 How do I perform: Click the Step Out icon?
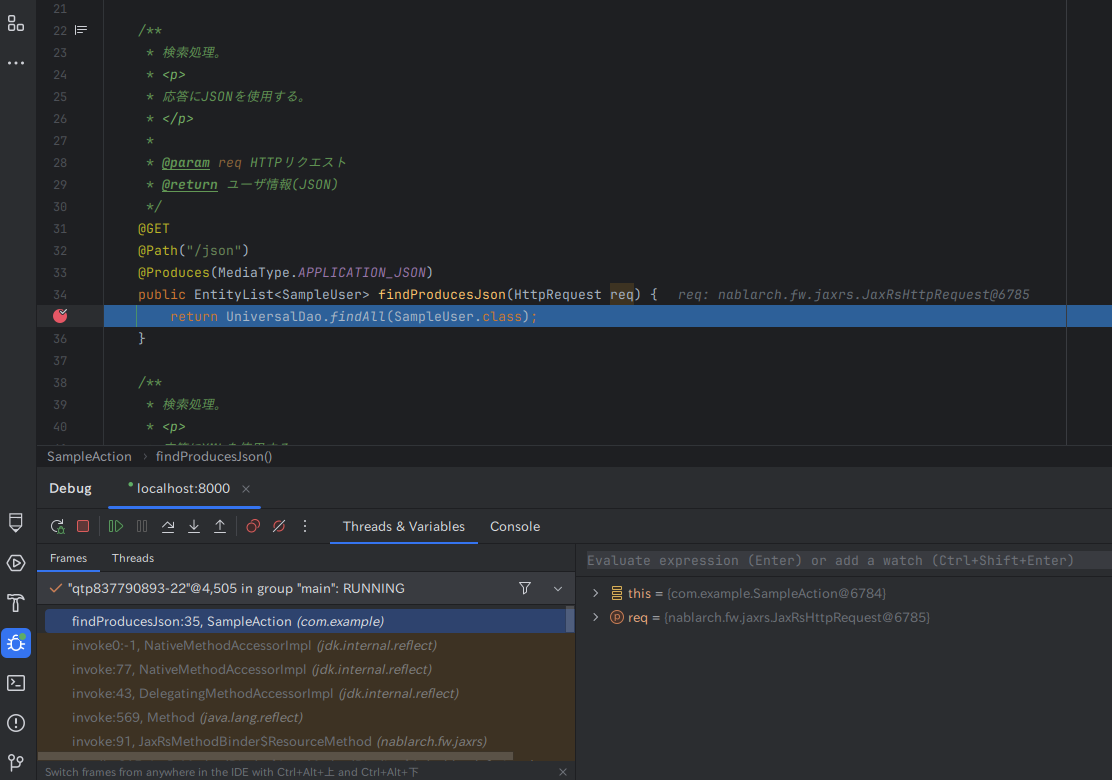pos(220,525)
